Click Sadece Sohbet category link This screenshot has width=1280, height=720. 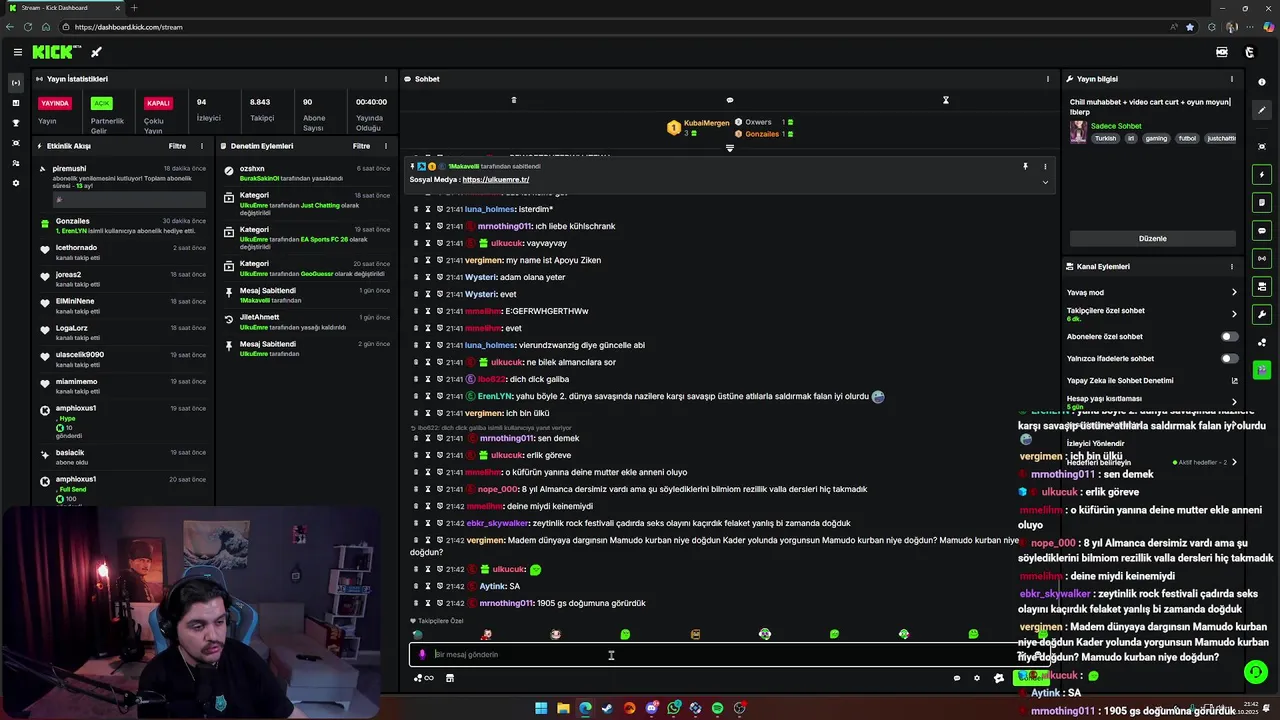(1116, 126)
